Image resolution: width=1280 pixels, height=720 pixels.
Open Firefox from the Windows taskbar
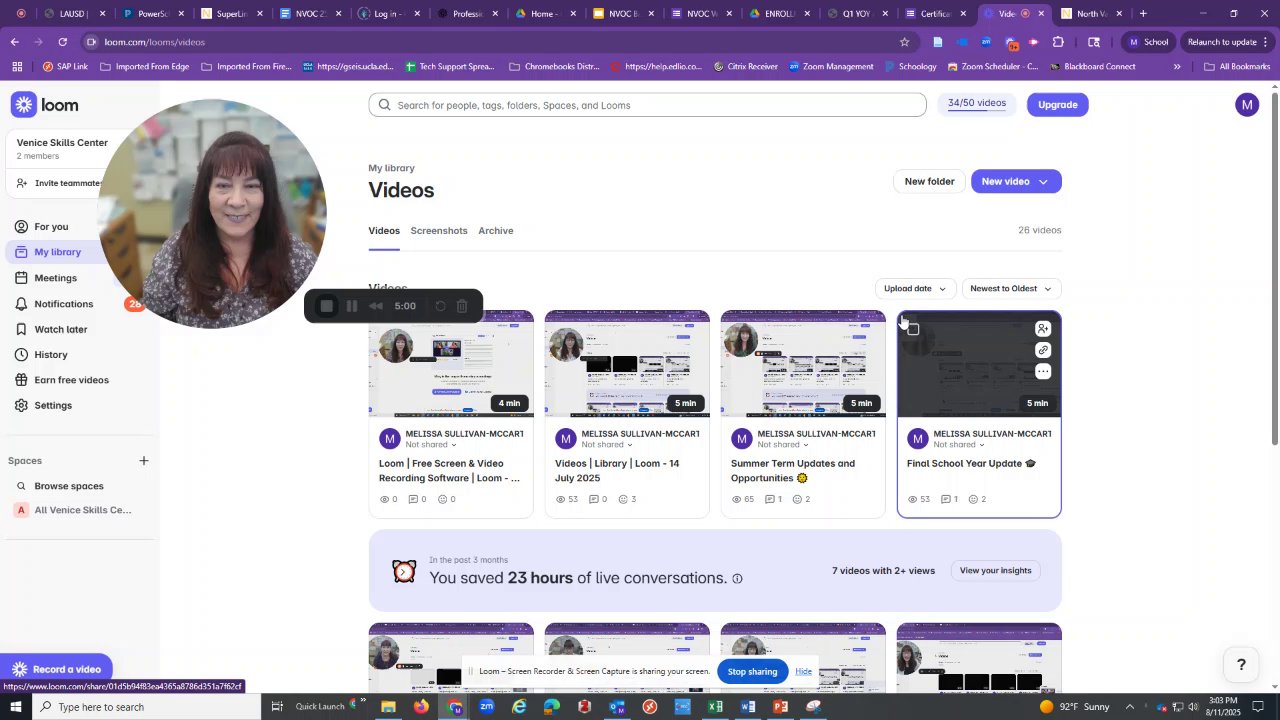tap(421, 707)
